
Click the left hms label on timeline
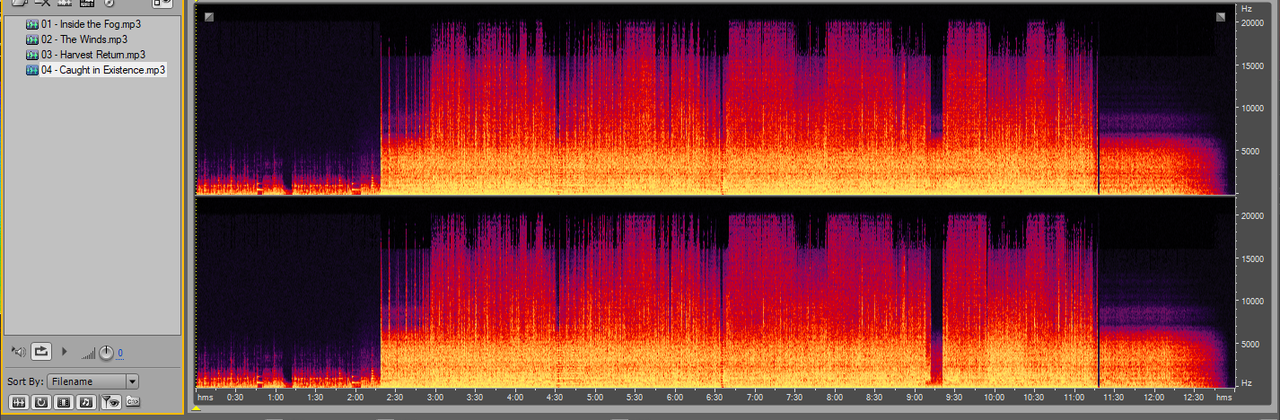205,397
